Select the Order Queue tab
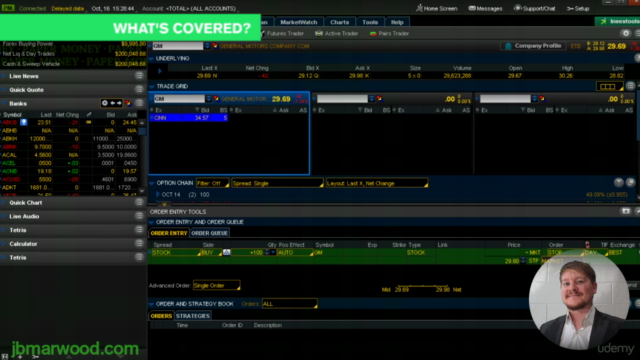The height and width of the screenshot is (360, 640). (209, 233)
